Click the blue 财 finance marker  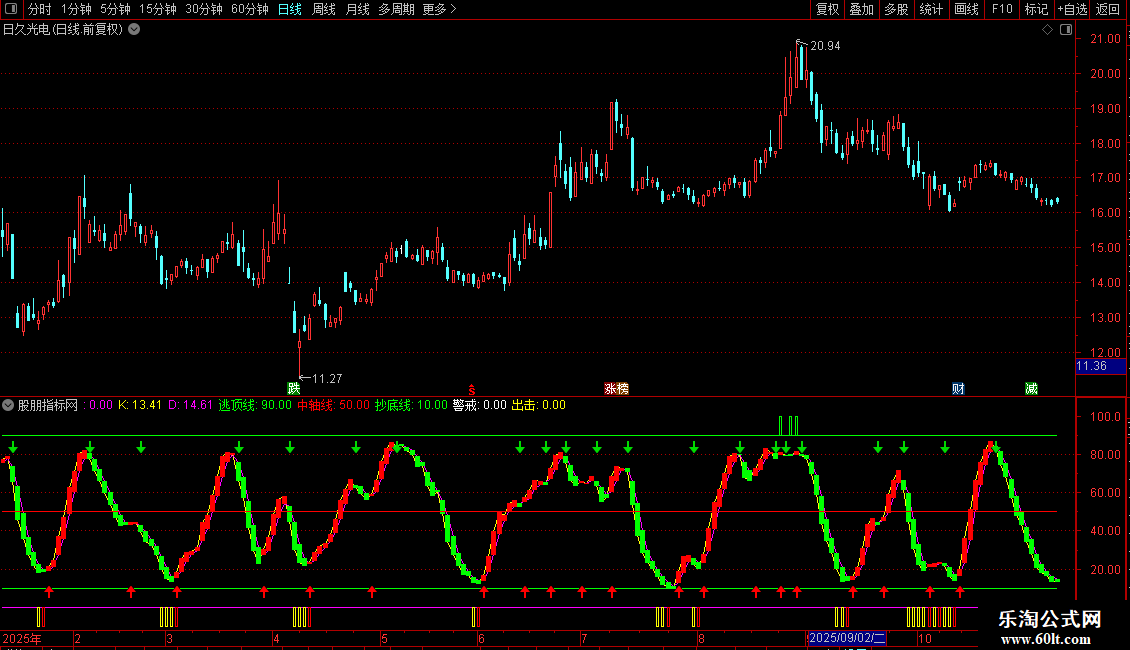[958, 388]
